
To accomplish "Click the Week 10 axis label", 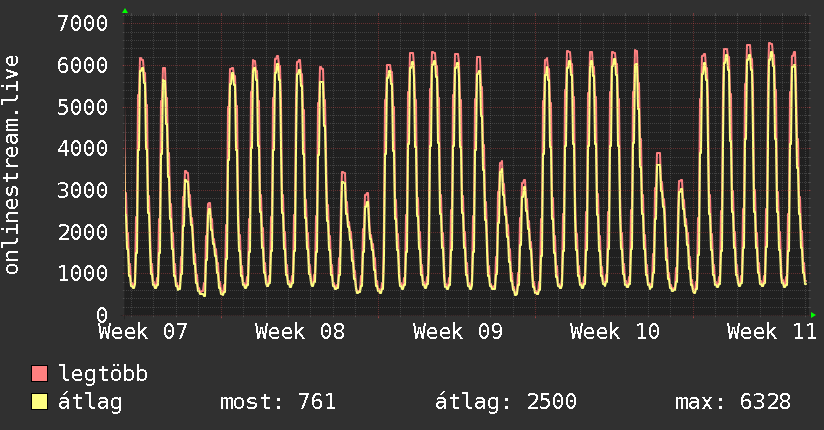I will click(x=615, y=332).
